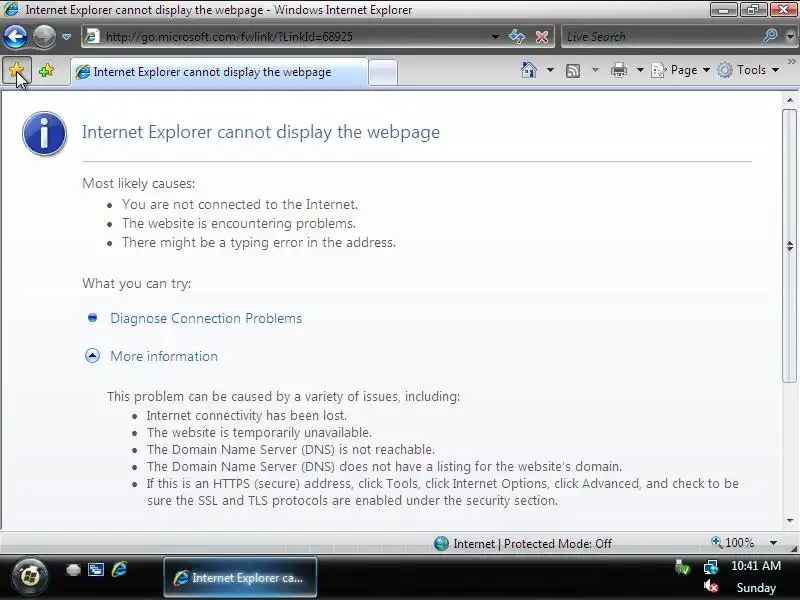
Task: Click the window title bar IE icon
Action: tap(11, 9)
